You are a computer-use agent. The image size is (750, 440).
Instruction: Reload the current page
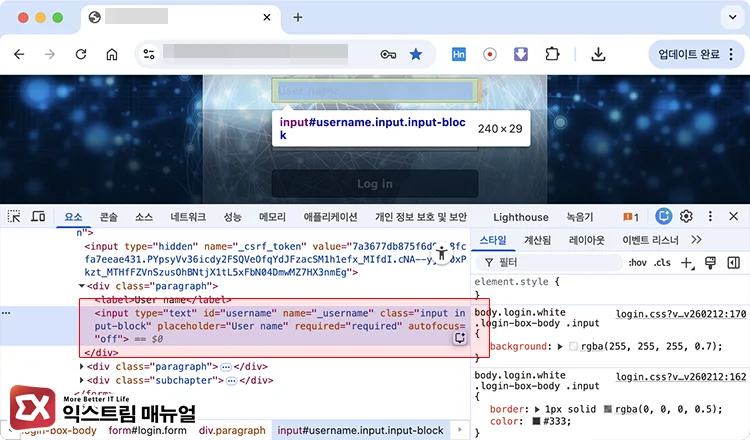pyautogui.click(x=81, y=55)
